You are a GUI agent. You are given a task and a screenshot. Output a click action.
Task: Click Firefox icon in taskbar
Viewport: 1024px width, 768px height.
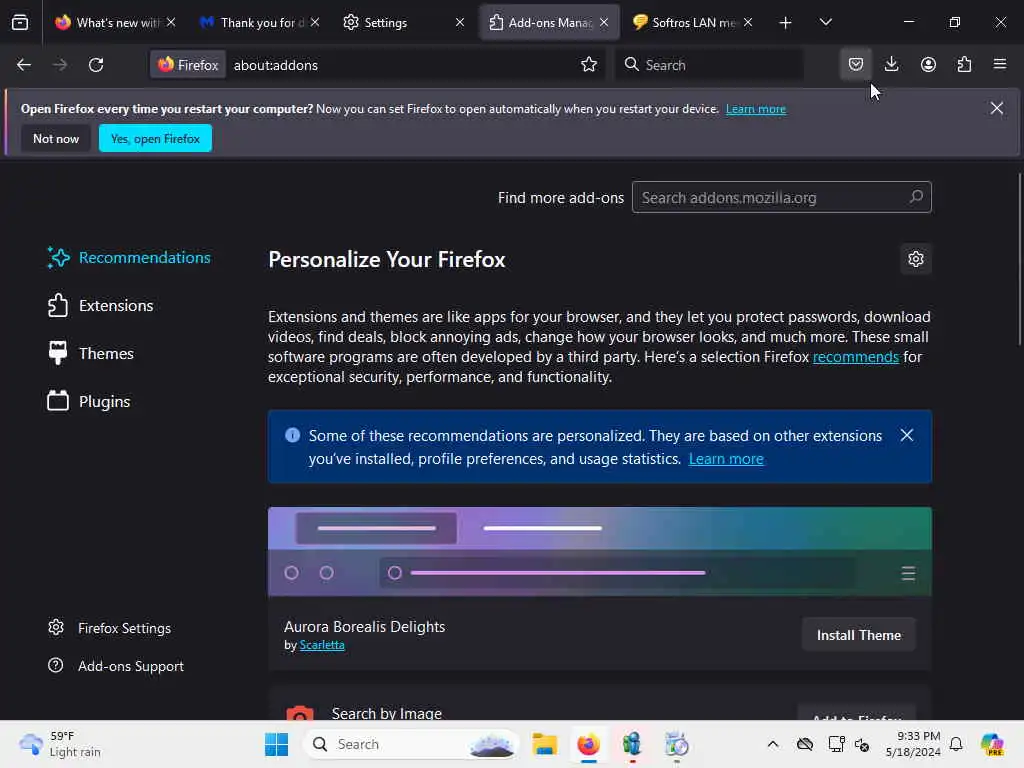pos(588,744)
